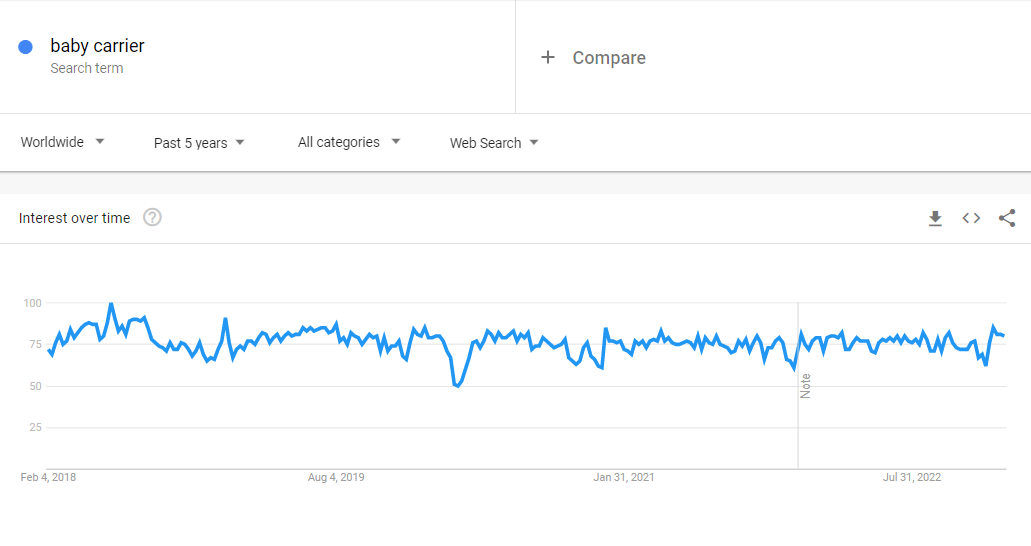Image resolution: width=1031 pixels, height=546 pixels.
Task: Click the blue dot next to baby carrier
Action: click(26, 46)
